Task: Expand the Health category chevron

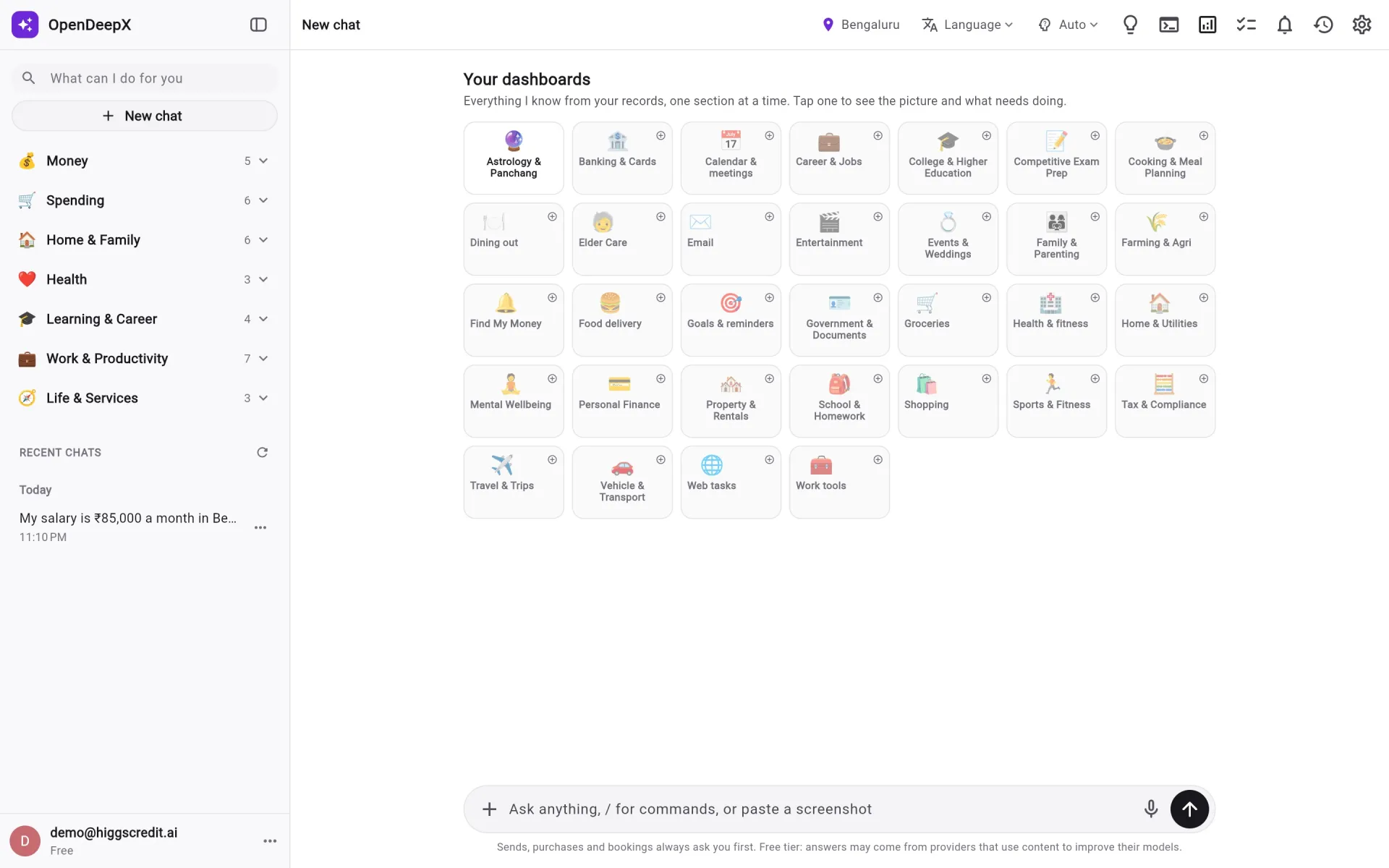Action: [x=263, y=279]
